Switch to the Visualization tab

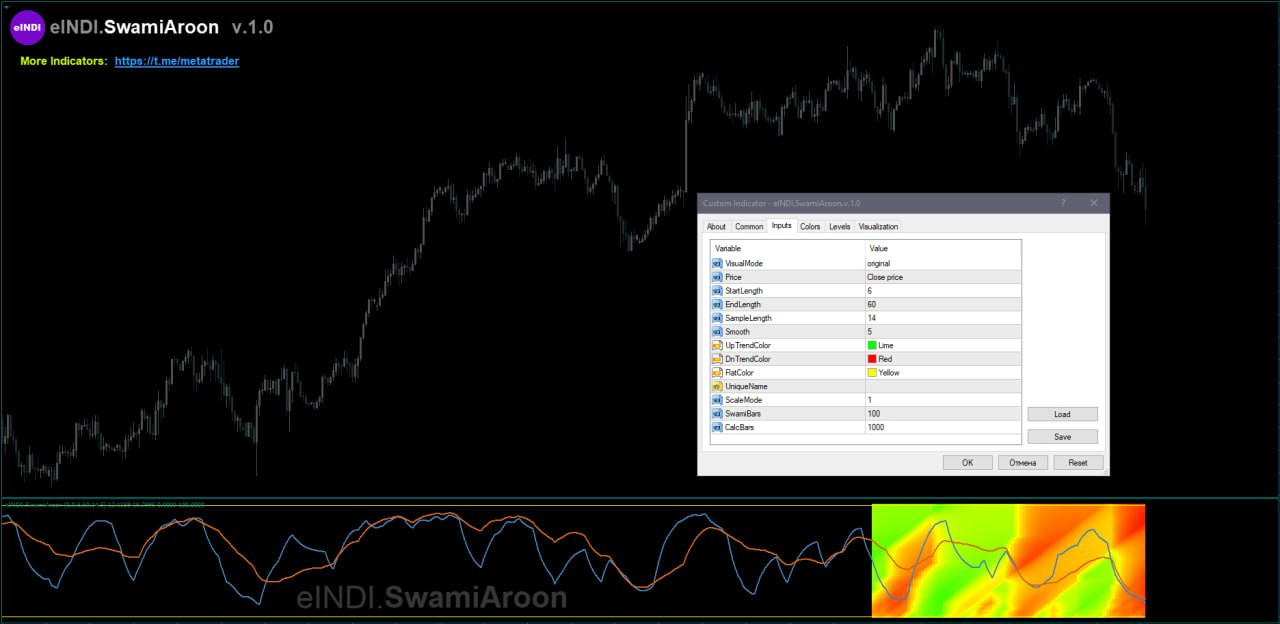(x=878, y=227)
